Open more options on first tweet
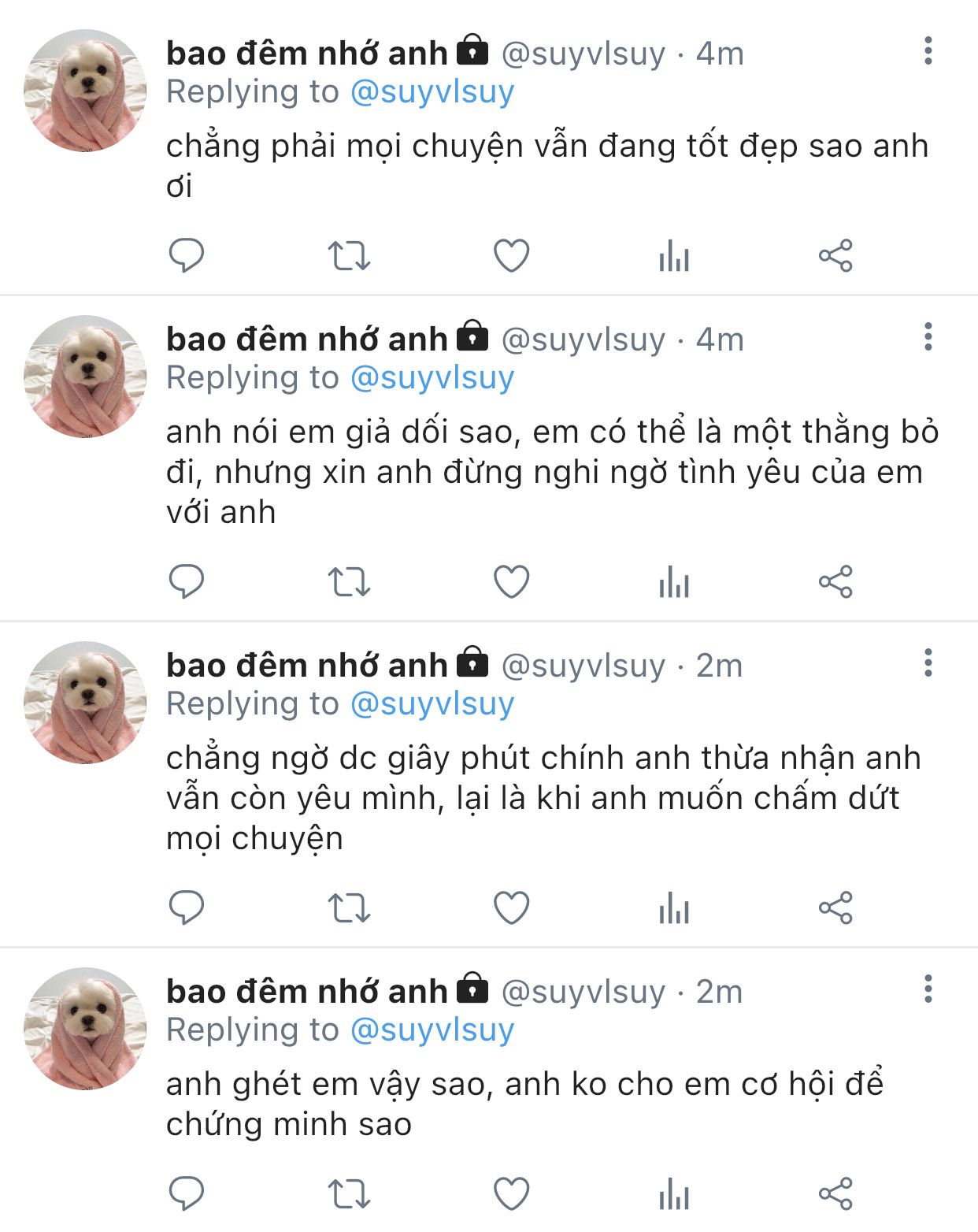978x1232 pixels. pos(928,50)
